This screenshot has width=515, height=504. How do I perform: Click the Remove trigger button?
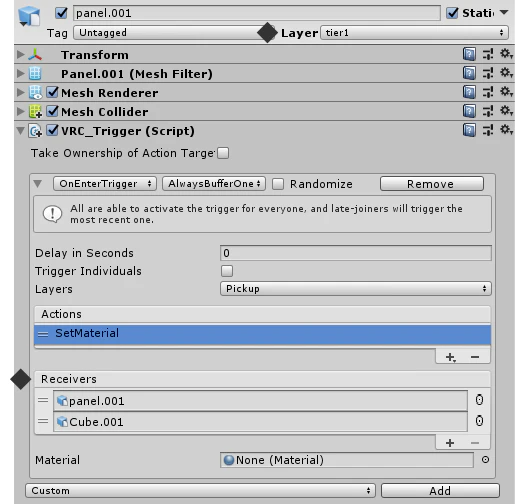(432, 184)
